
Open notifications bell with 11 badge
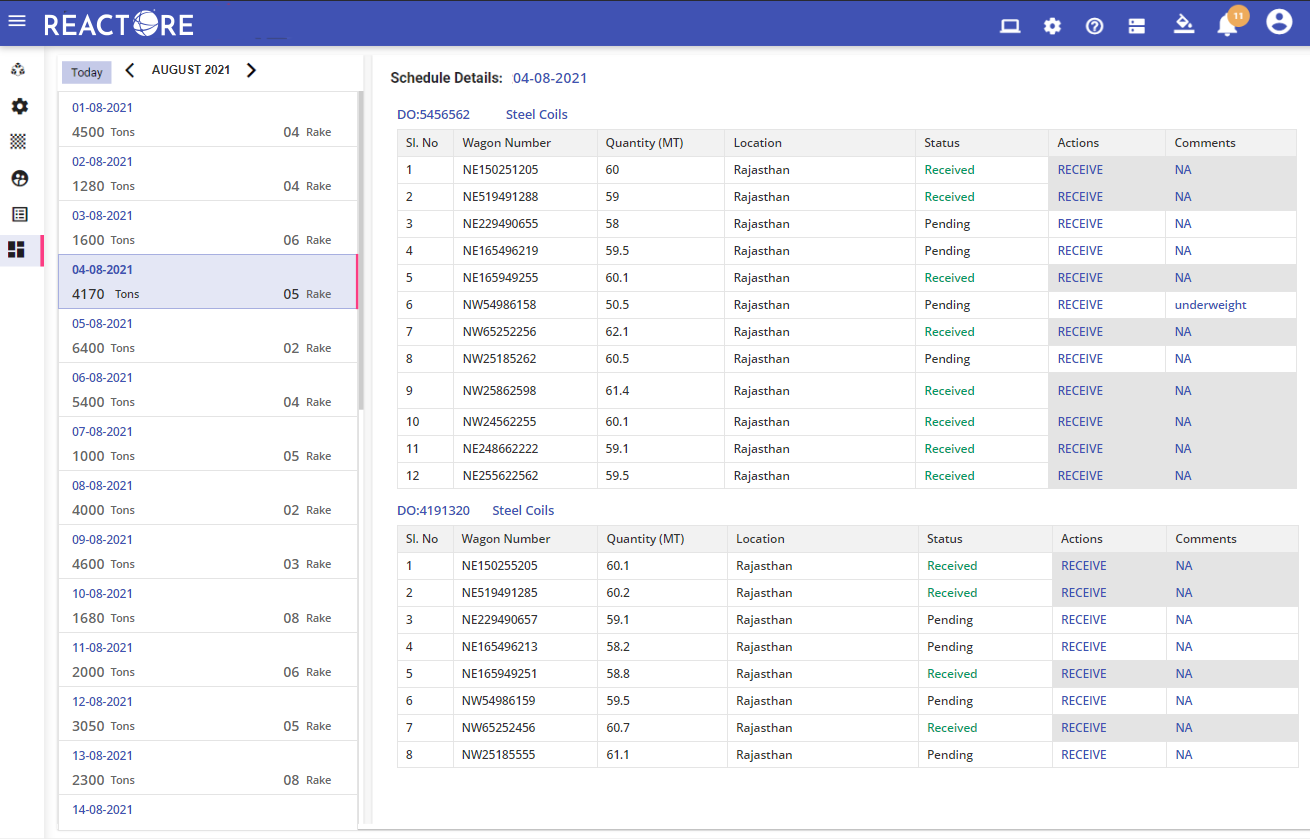(x=1229, y=24)
